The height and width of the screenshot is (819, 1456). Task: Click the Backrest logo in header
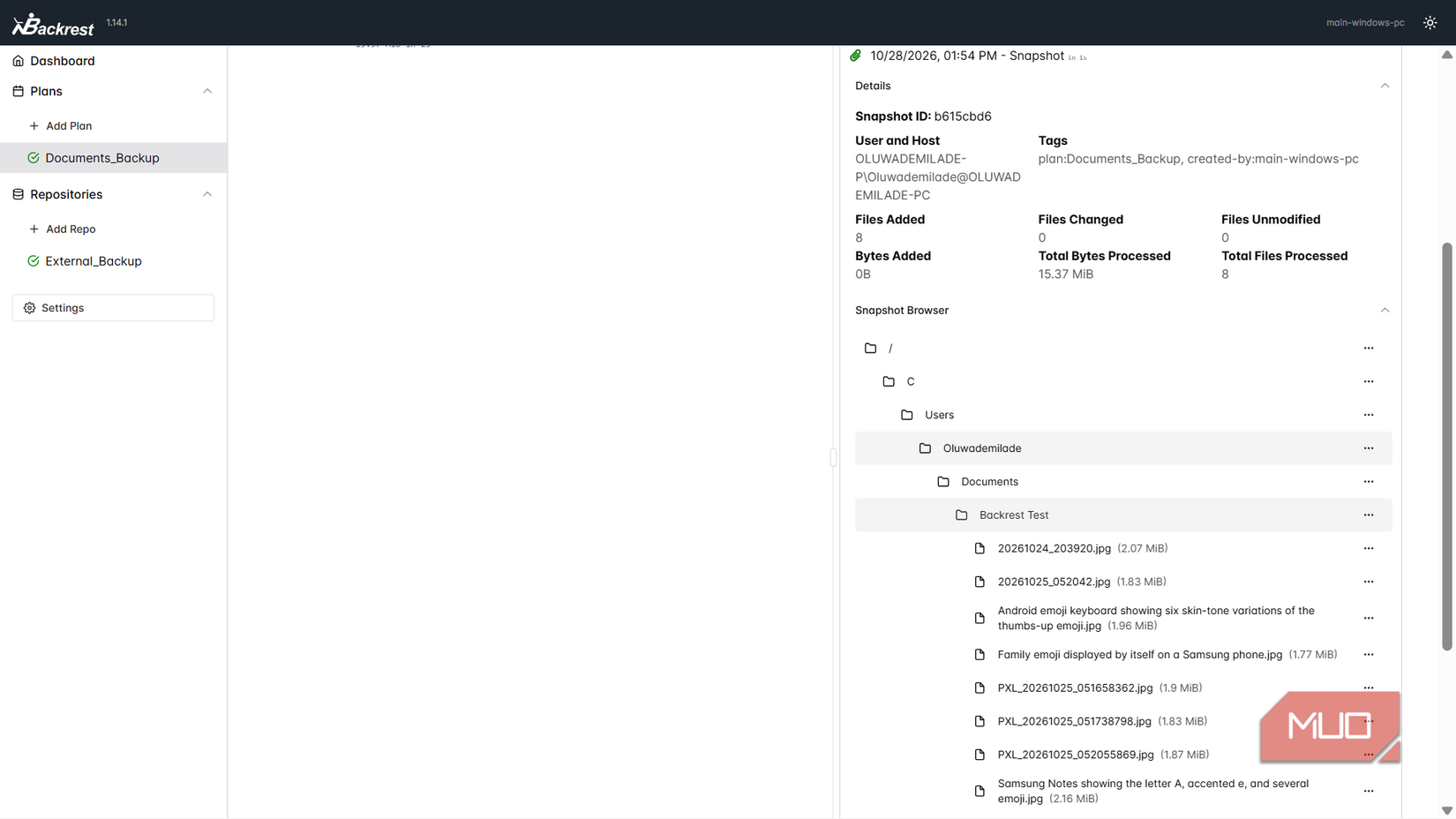[53, 24]
